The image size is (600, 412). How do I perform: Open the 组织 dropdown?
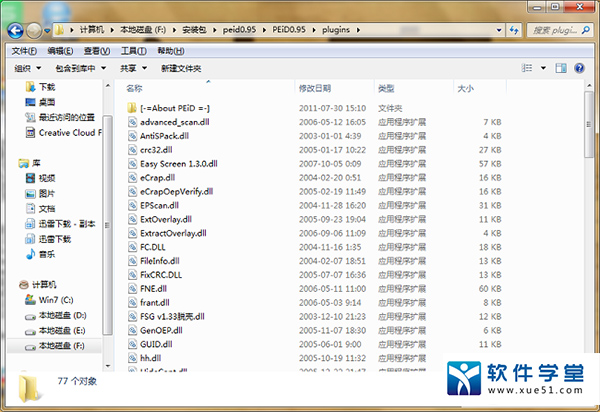click(x=28, y=68)
